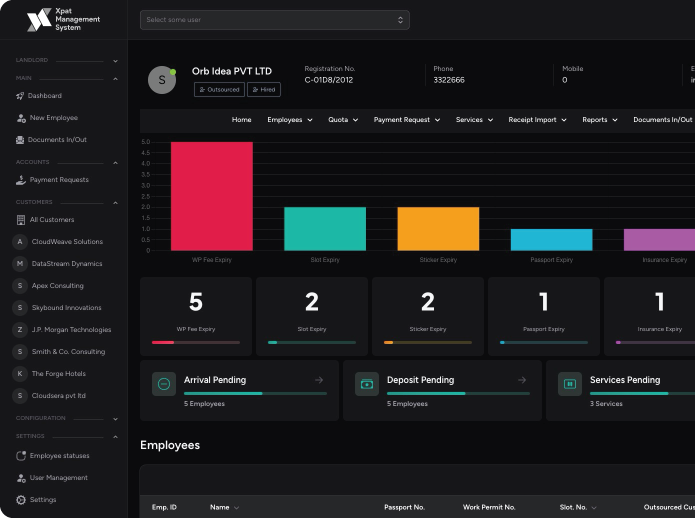Open the Settings gear icon
The image size is (695, 518).
click(x=21, y=500)
